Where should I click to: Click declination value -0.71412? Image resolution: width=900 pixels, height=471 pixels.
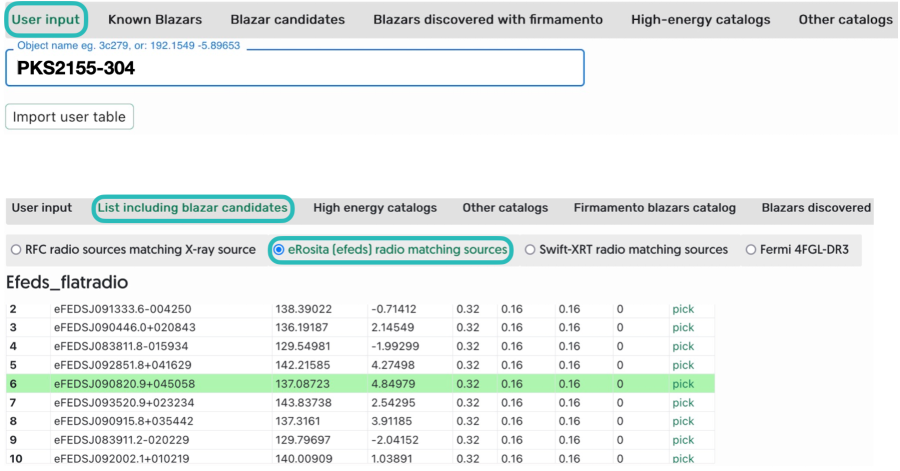[394, 309]
